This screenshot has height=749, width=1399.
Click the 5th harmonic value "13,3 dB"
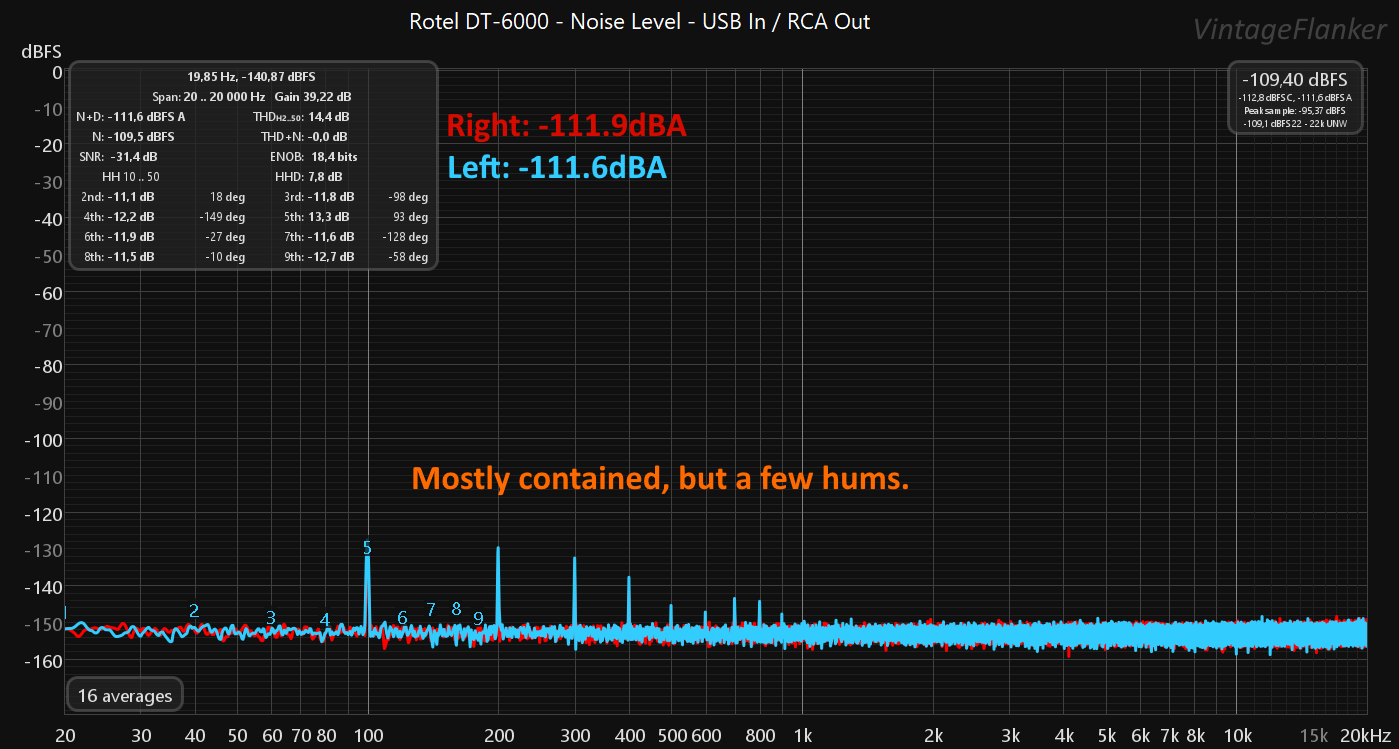(329, 217)
